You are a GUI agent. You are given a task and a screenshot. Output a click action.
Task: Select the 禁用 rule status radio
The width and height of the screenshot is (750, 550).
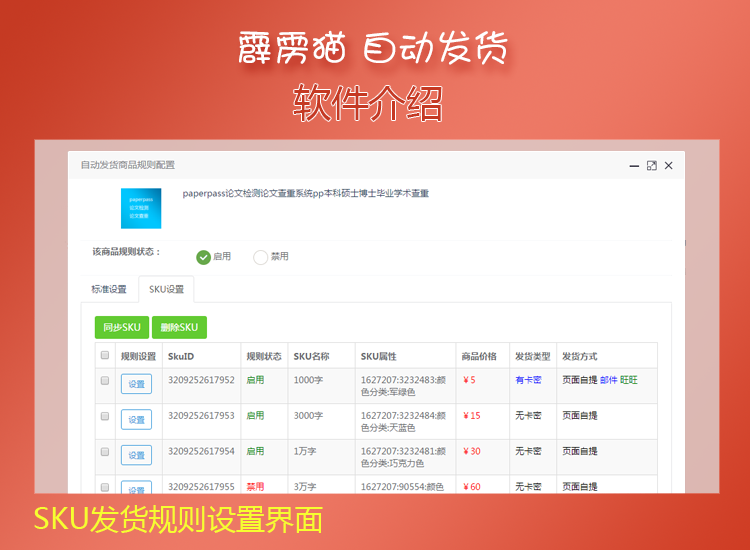point(260,257)
